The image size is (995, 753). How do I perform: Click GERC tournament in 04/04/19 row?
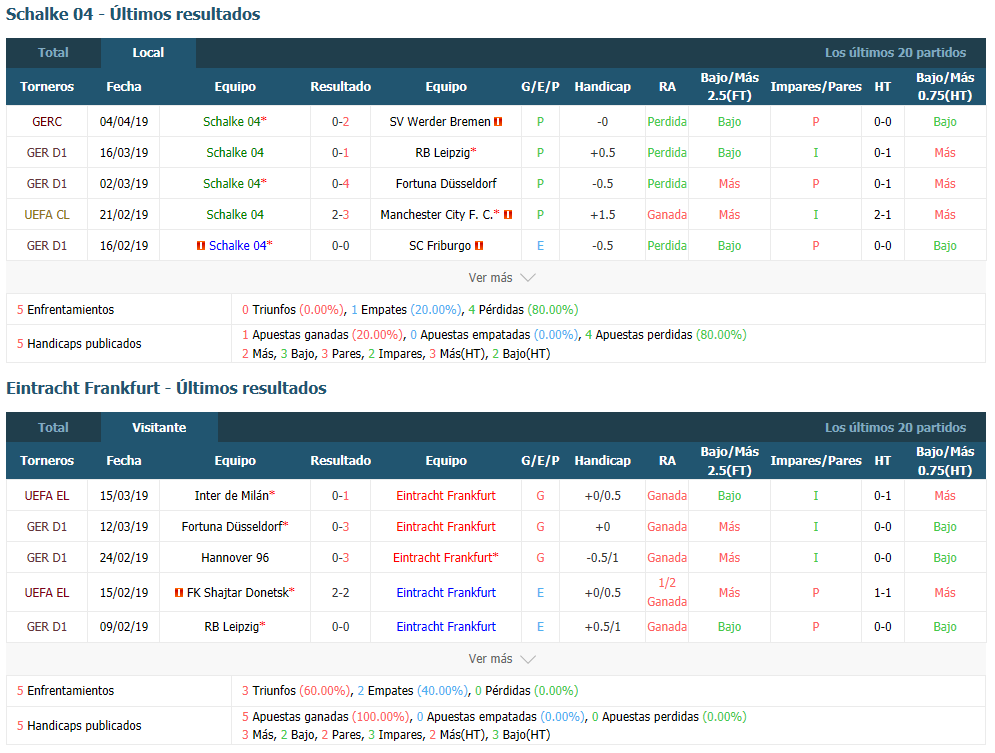[47, 122]
